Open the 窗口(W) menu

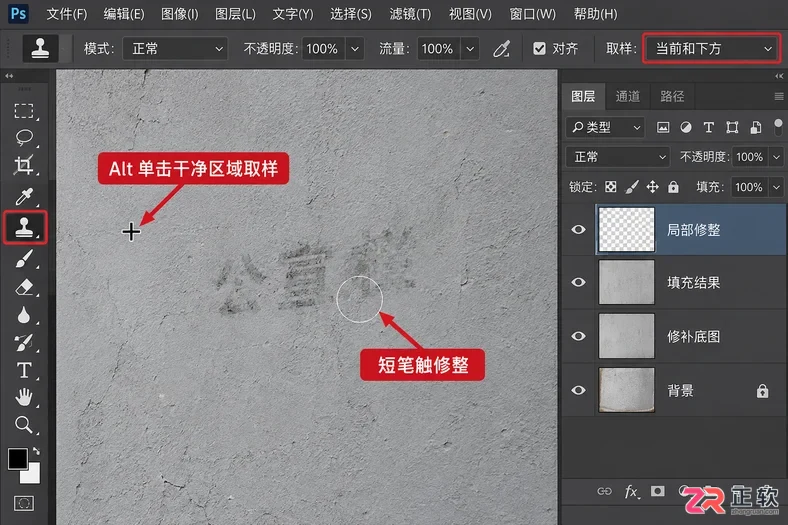pos(532,14)
